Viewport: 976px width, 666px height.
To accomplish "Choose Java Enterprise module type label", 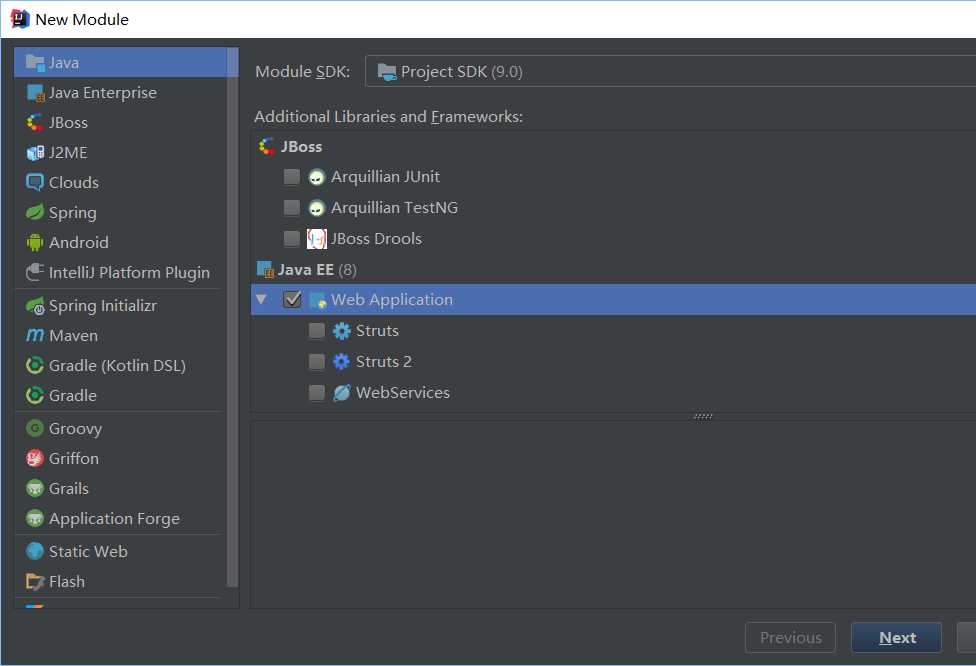I will (x=103, y=93).
